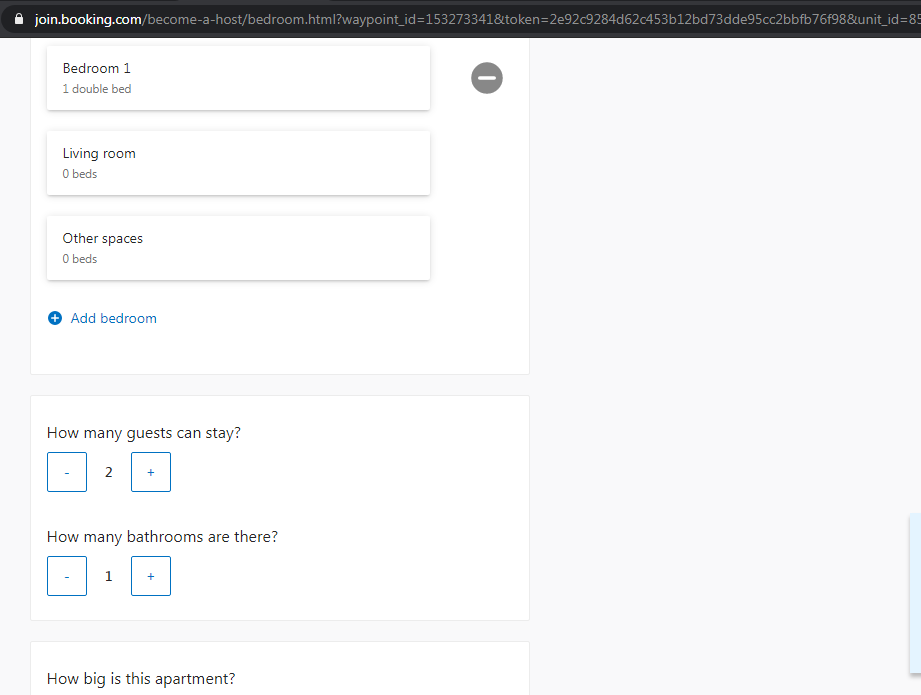Remove Bedroom 1 using the grey minus icon
The width and height of the screenshot is (921, 695).
pos(487,78)
